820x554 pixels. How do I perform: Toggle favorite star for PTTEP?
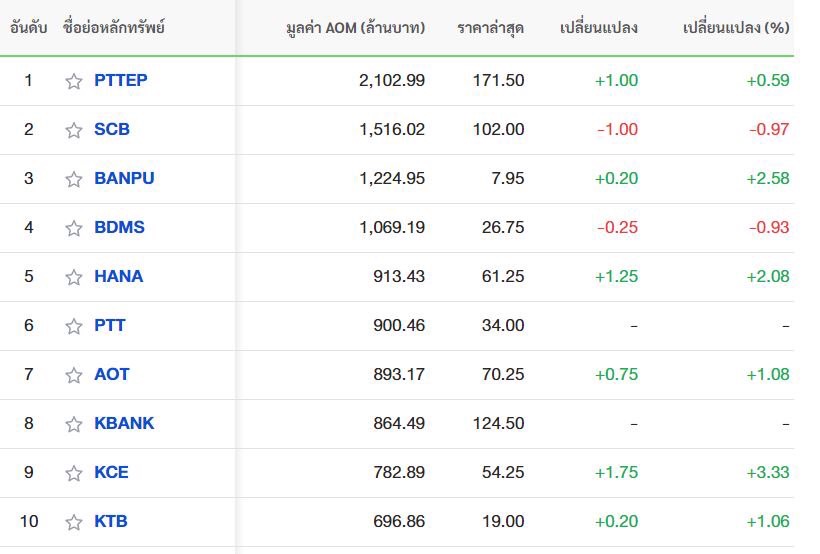click(74, 81)
